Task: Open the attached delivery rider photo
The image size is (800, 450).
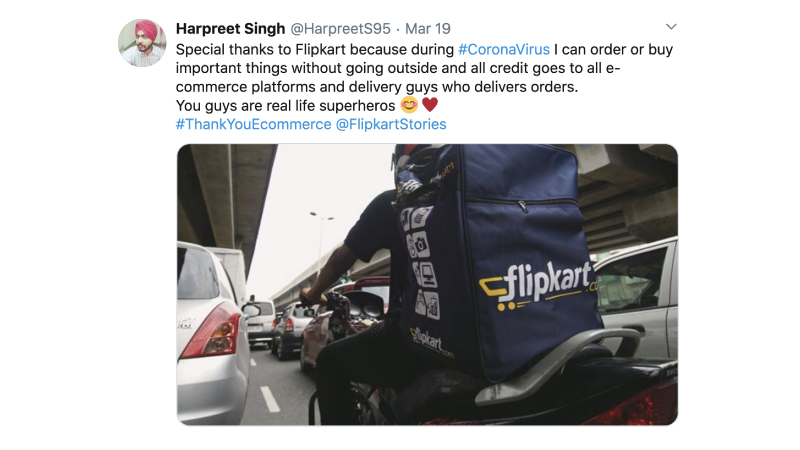Action: 427,284
